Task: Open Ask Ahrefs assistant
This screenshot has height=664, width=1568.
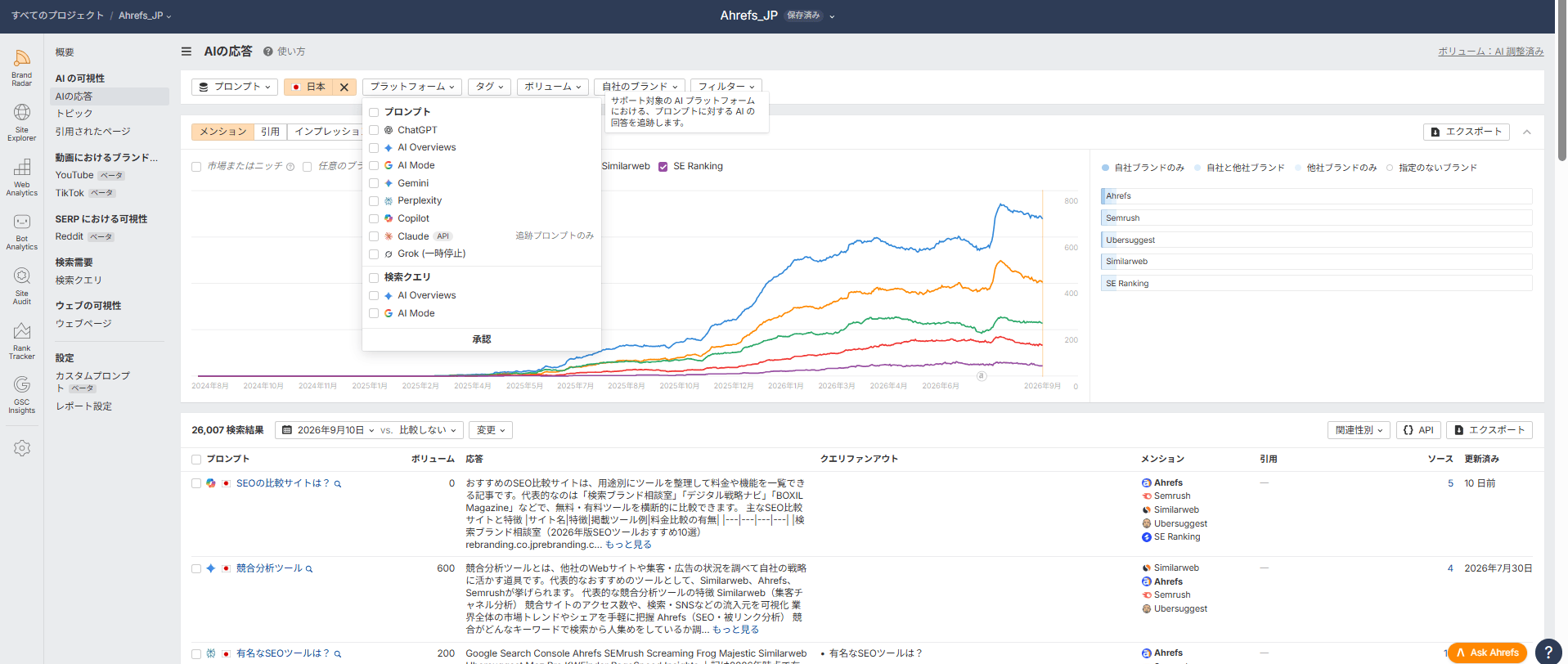Action: [x=1487, y=653]
